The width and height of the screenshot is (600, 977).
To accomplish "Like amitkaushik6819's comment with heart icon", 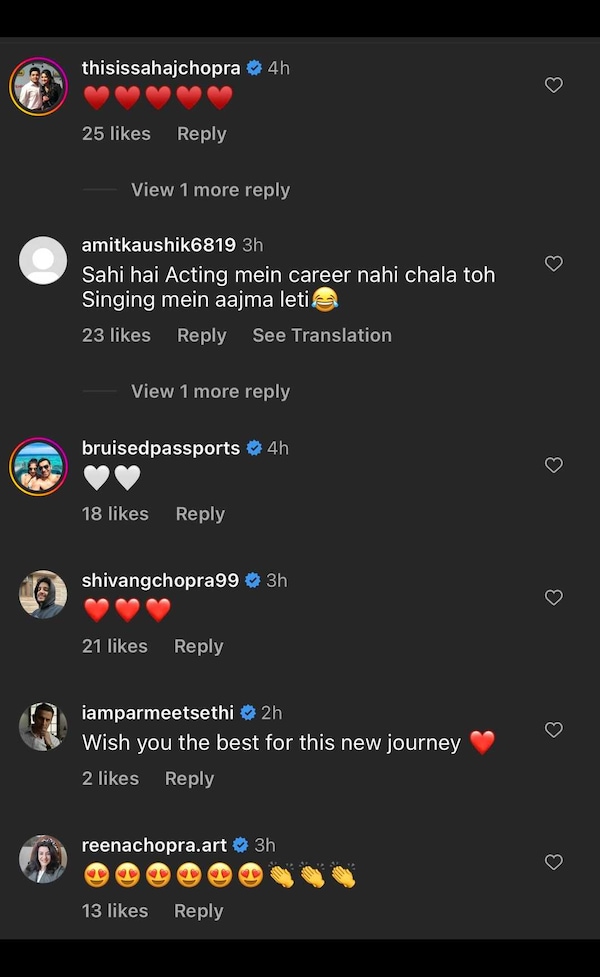I will [x=553, y=264].
